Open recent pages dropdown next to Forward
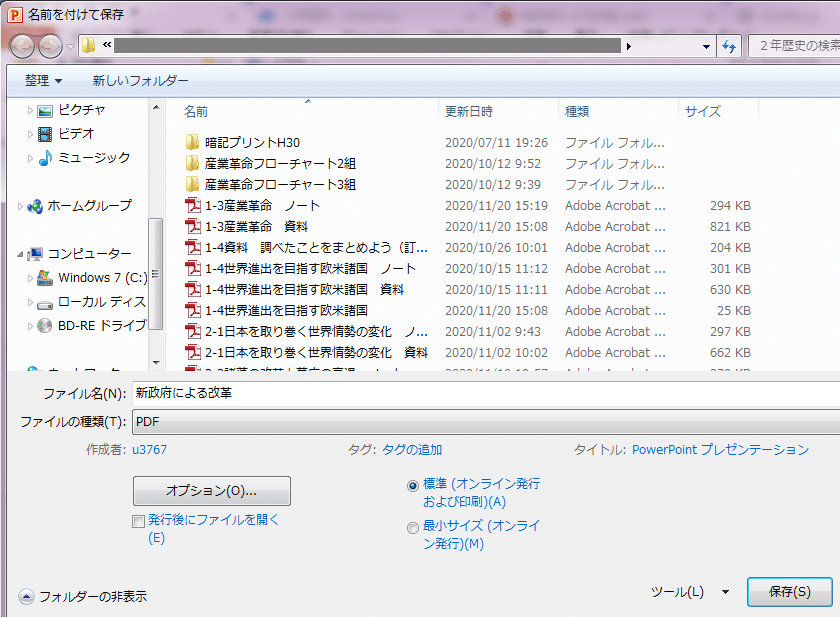Image resolution: width=840 pixels, height=617 pixels. coord(70,47)
